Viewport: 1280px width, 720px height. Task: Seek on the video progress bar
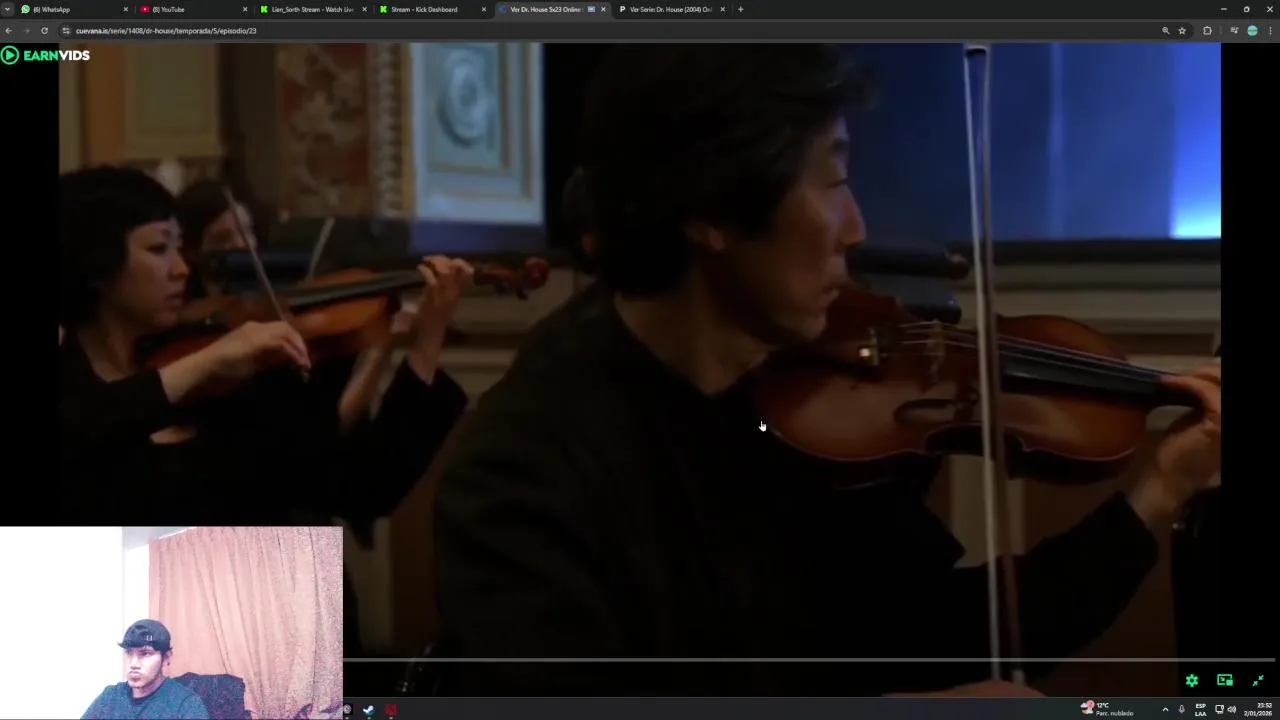(810, 660)
